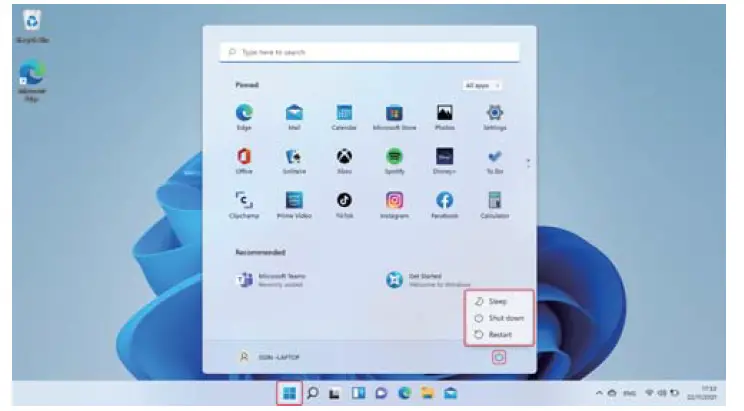Choose Shut down from the power menu
Screen dimensions: 744x411
(x=499, y=318)
